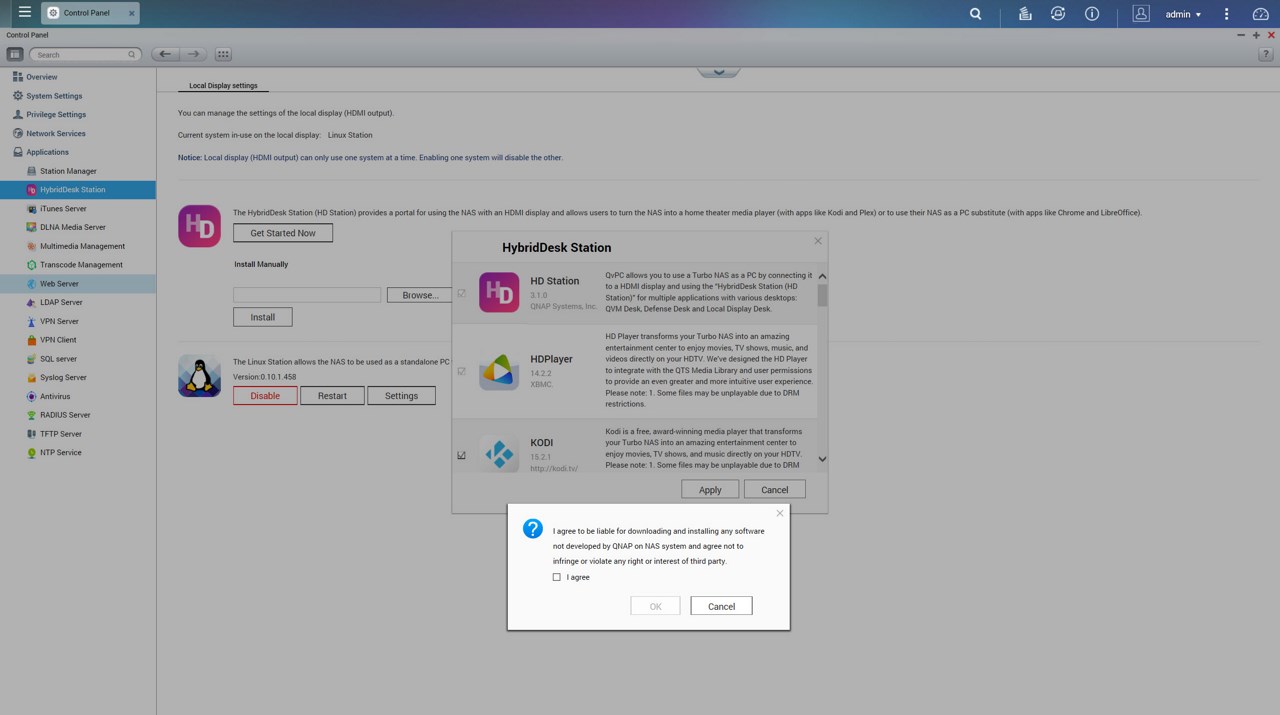1280x715 pixels.
Task: Click Cancel in the agreement dialog
Action: tap(721, 606)
